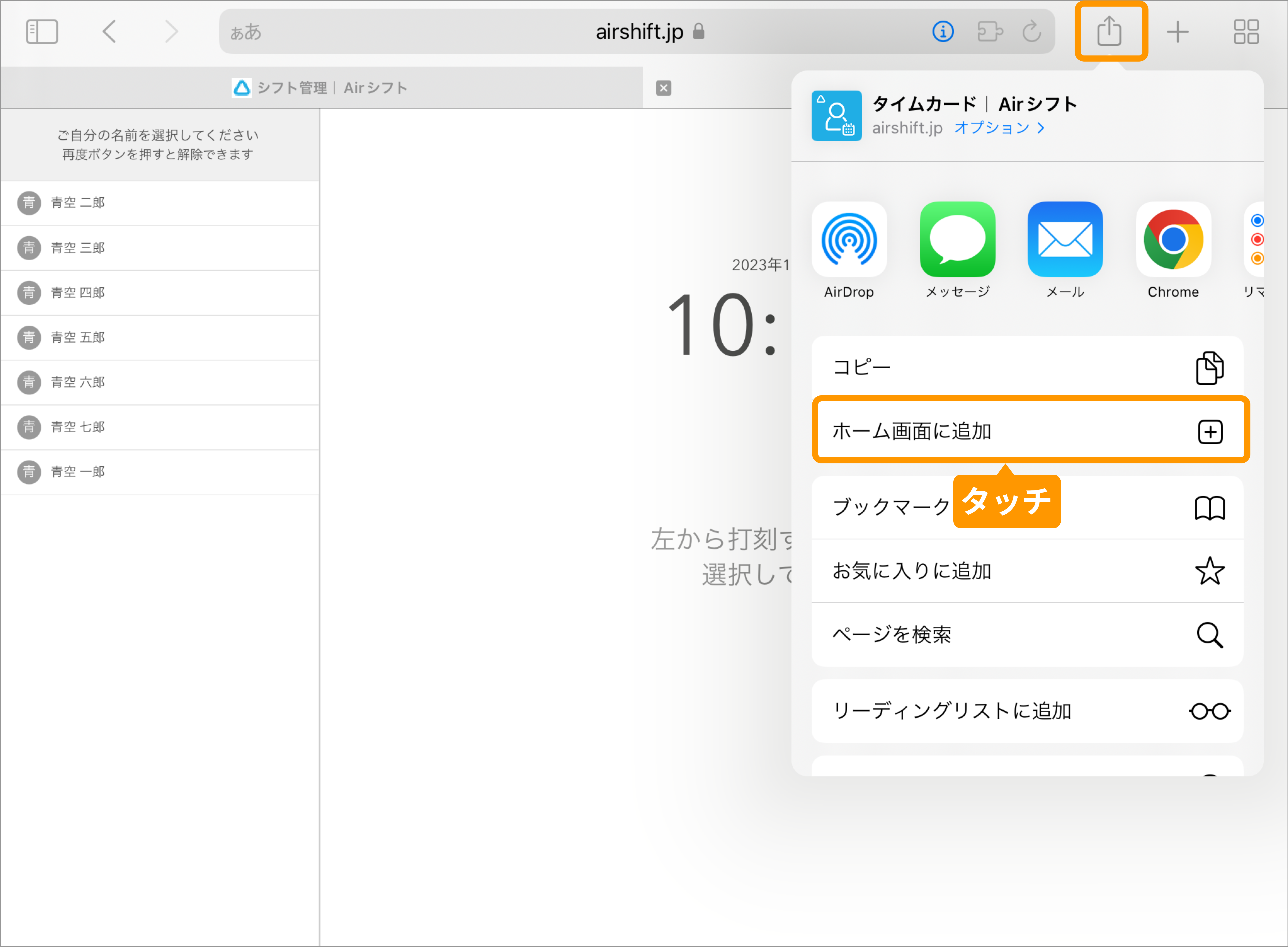Tap the open-book bookmark icon
1288x947 pixels.
pyautogui.click(x=1210, y=508)
